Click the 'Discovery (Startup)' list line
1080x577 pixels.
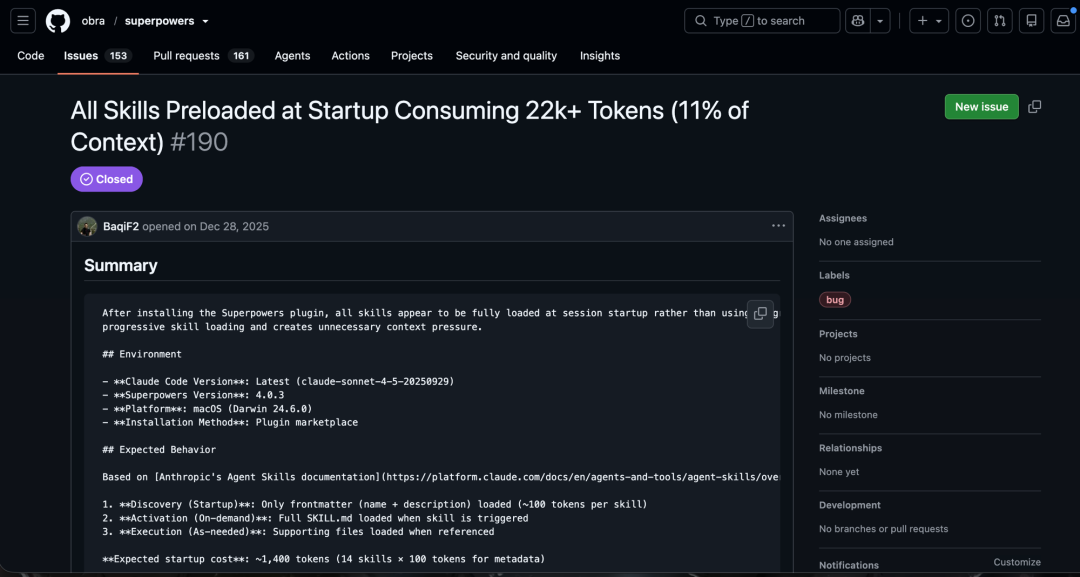tap(375, 505)
